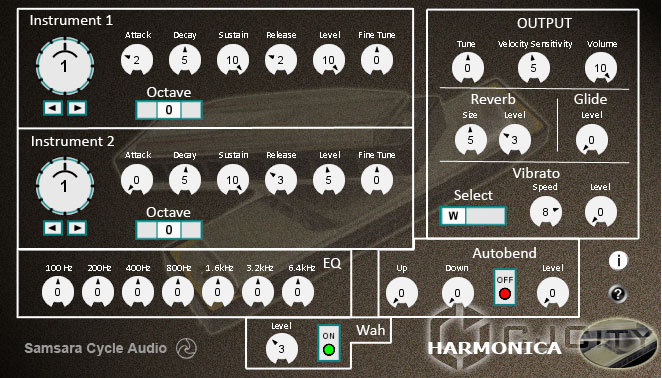This screenshot has height=378, width=662.
Task: Click the Vibrato Select waveform switch
Action: pyautogui.click(x=472, y=216)
